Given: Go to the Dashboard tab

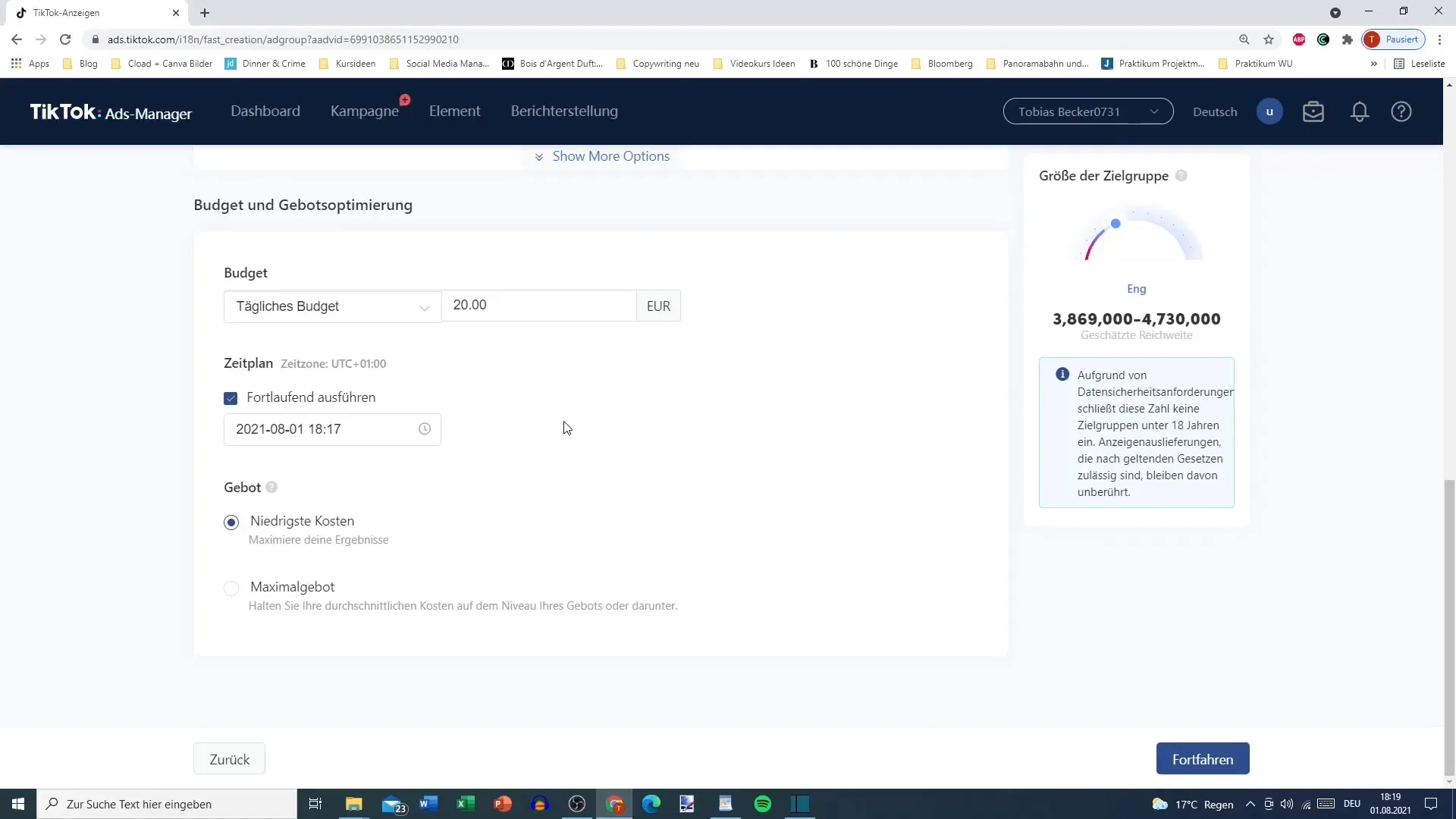Looking at the screenshot, I should point(265,111).
